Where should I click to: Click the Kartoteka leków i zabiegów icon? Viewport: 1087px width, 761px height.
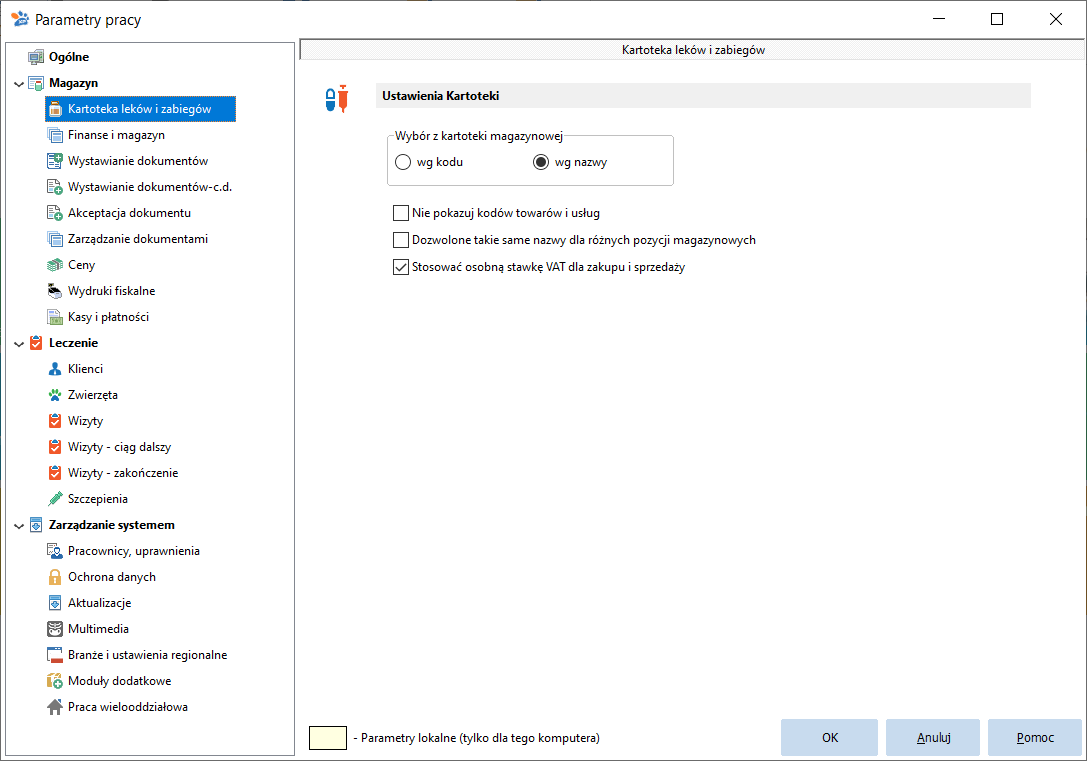coord(55,109)
